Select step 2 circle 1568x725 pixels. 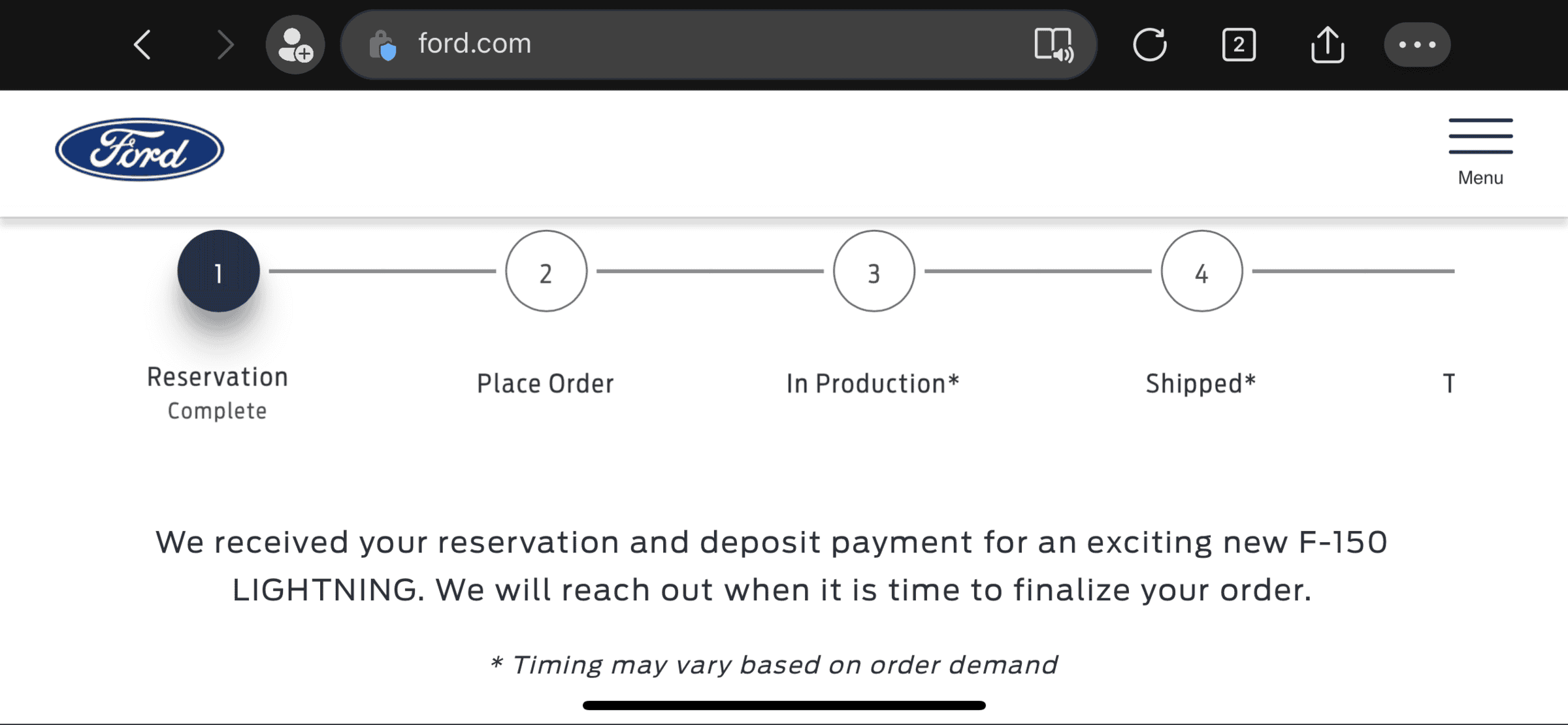pos(546,271)
